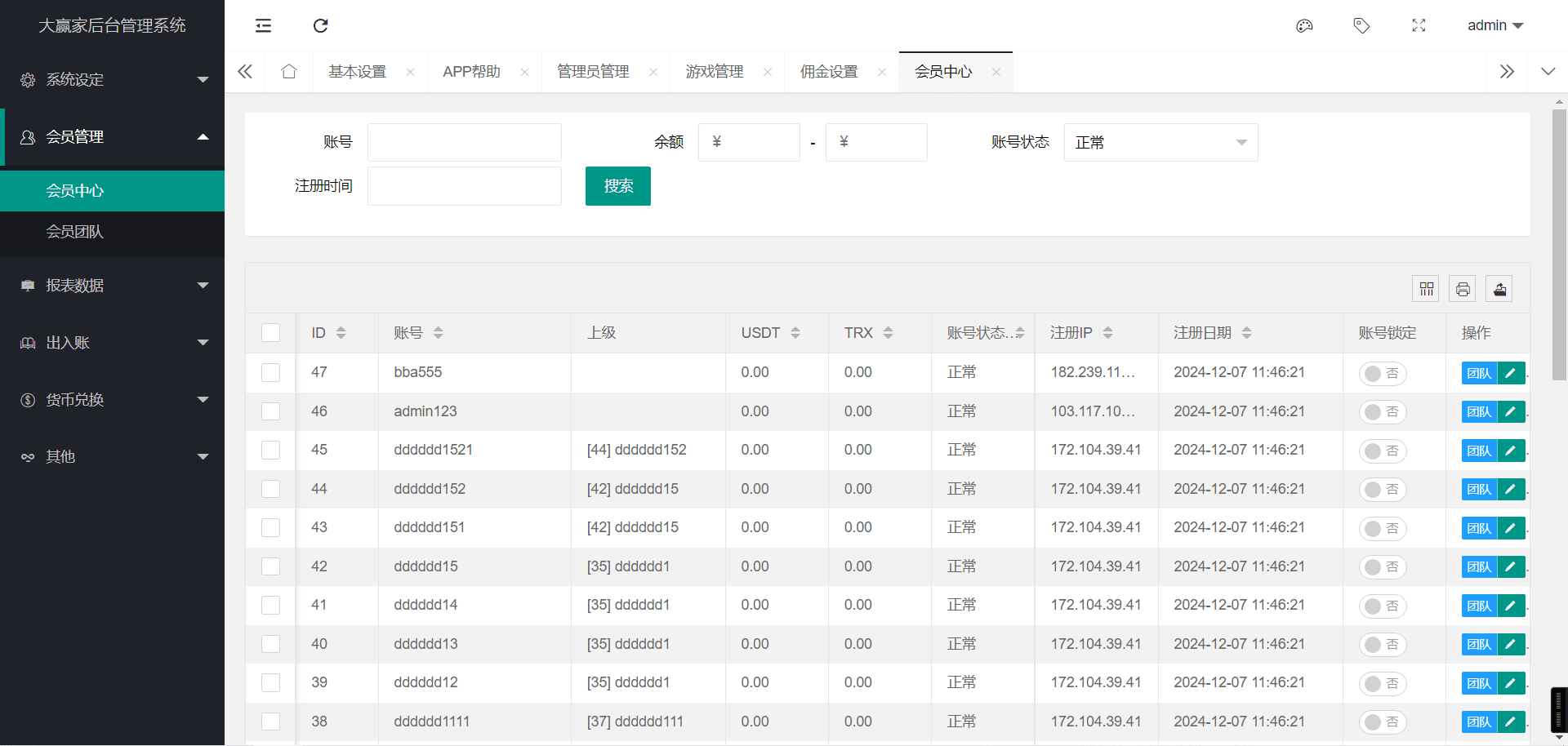The image size is (1568, 746).
Task: Open the admin user dropdown
Action: (1494, 26)
